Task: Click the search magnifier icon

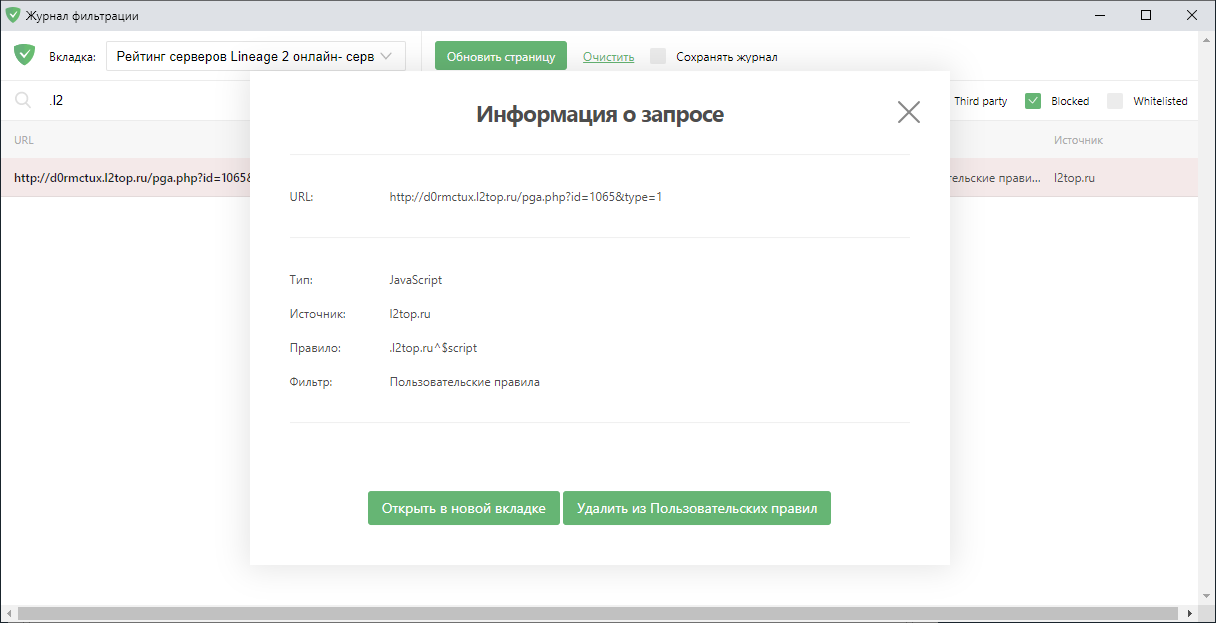Action: pos(22,99)
